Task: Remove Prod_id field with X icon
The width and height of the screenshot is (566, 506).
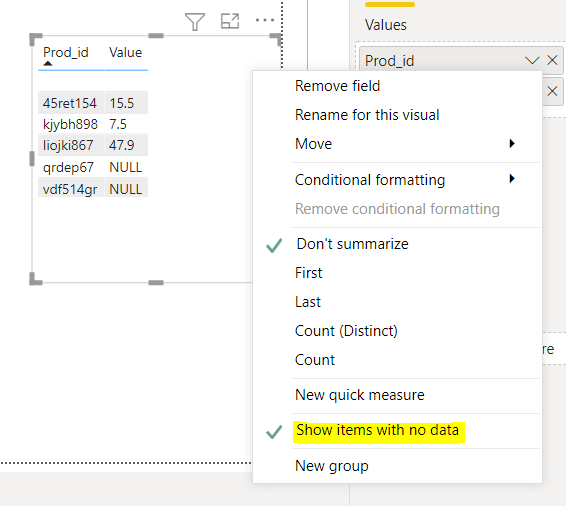Action: click(x=552, y=60)
